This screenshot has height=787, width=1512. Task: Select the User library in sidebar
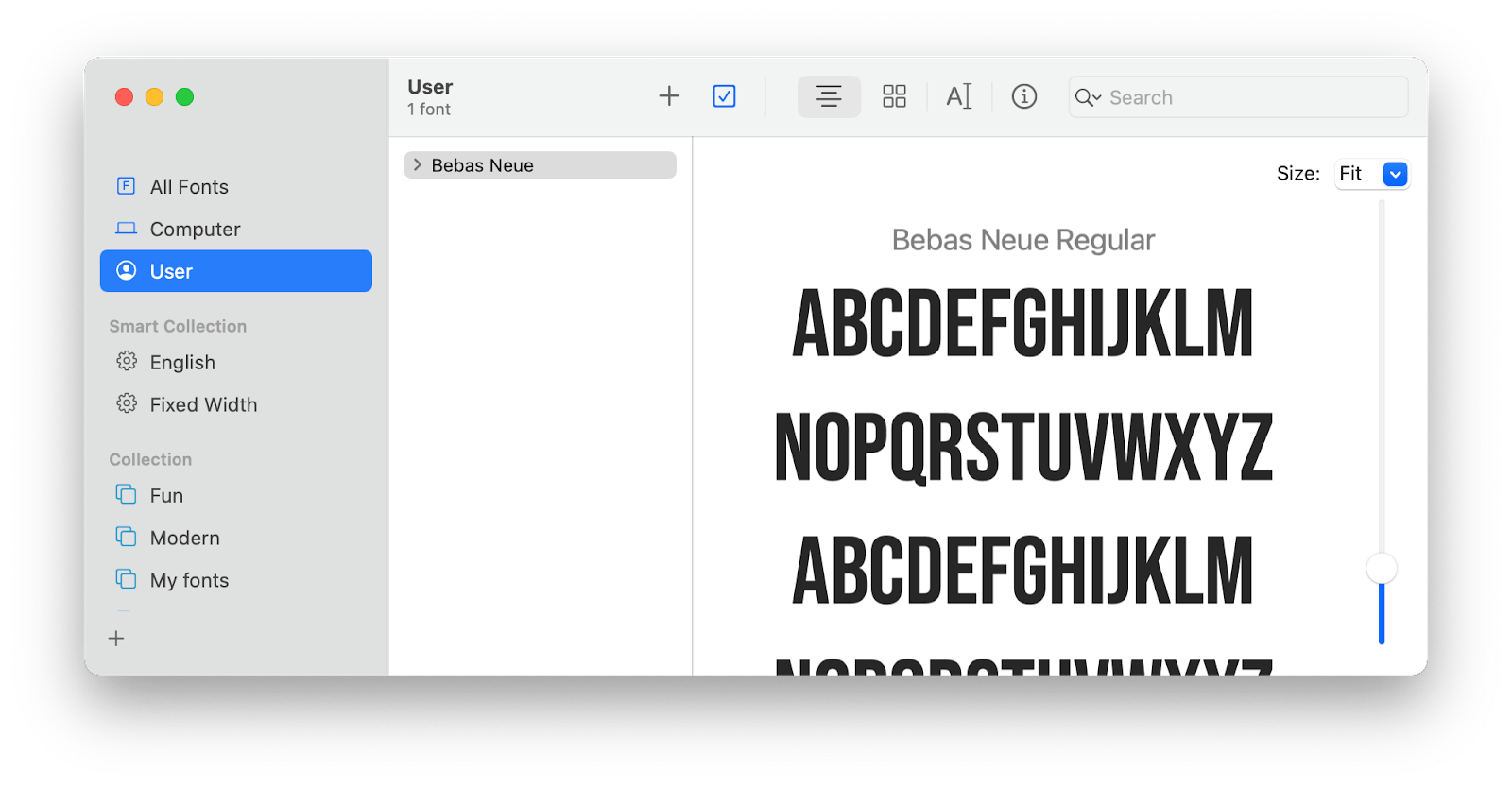pyautogui.click(x=236, y=271)
